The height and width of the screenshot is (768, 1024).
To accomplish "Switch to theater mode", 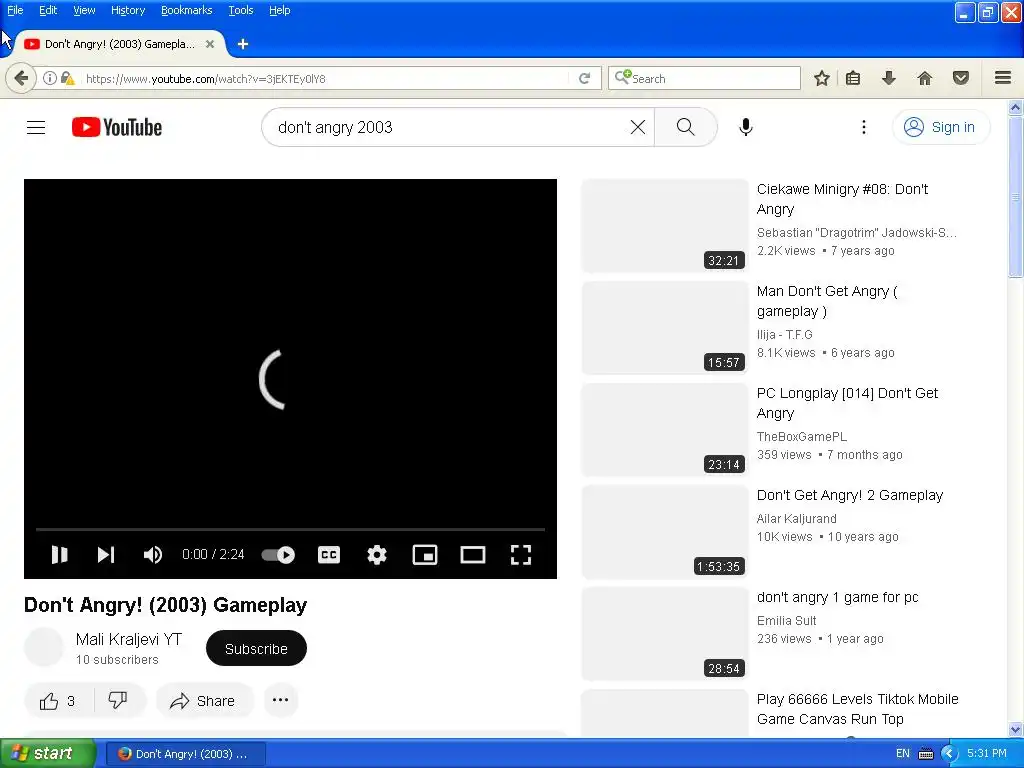I will click(x=473, y=554).
